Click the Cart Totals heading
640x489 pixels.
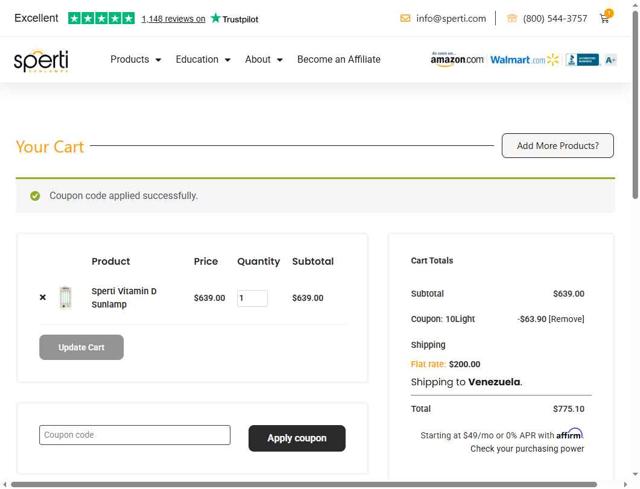click(x=432, y=260)
